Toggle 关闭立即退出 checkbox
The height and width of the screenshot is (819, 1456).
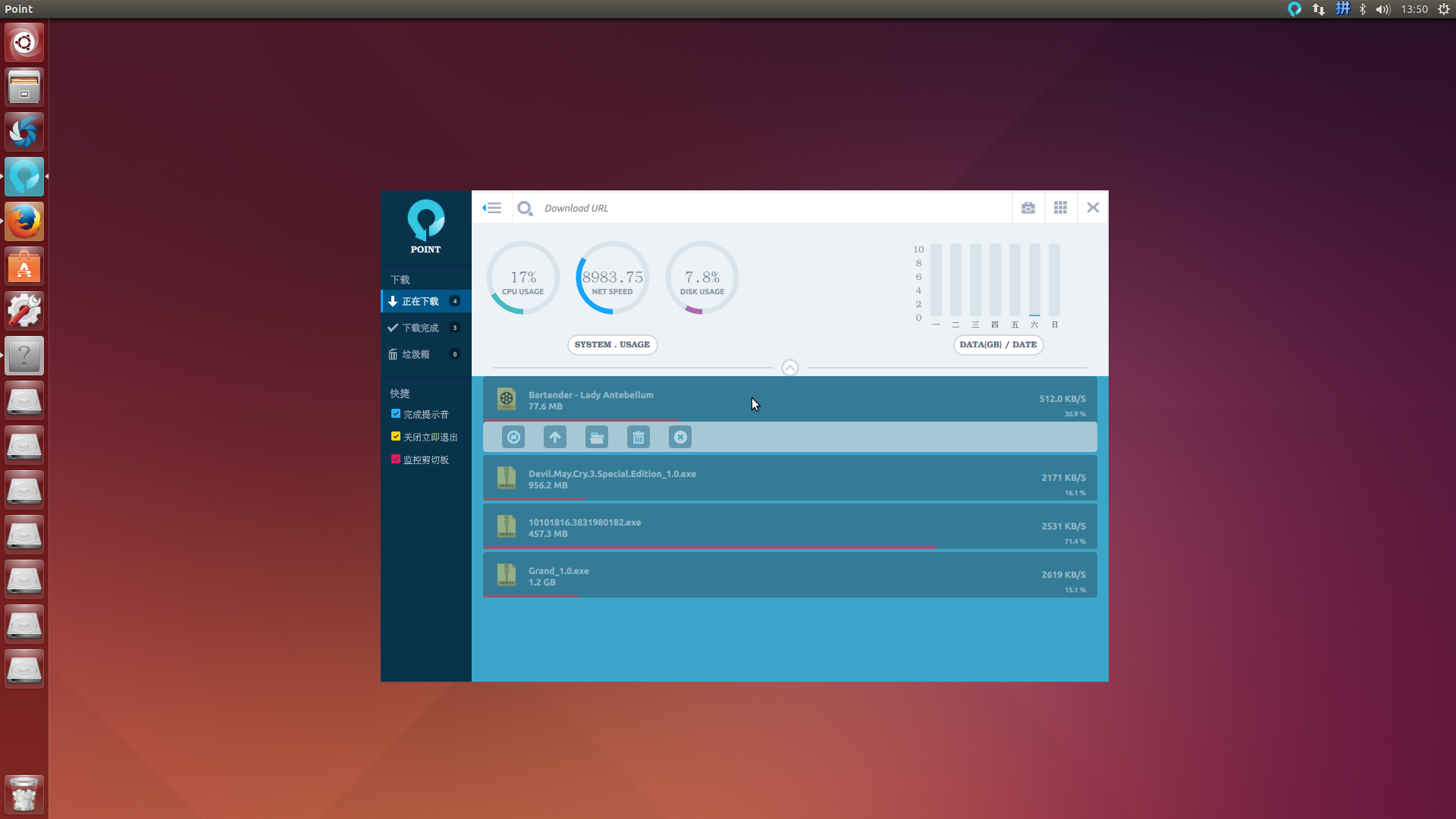point(396,437)
